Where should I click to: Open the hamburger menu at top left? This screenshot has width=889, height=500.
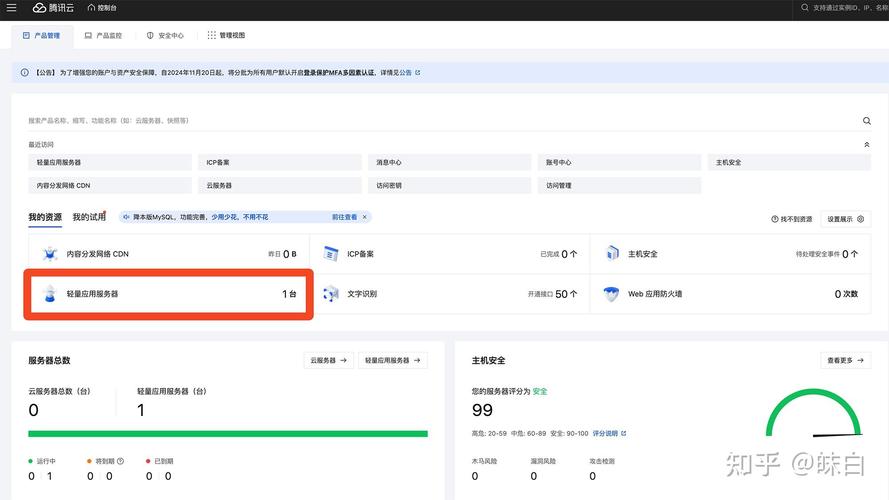(11, 8)
